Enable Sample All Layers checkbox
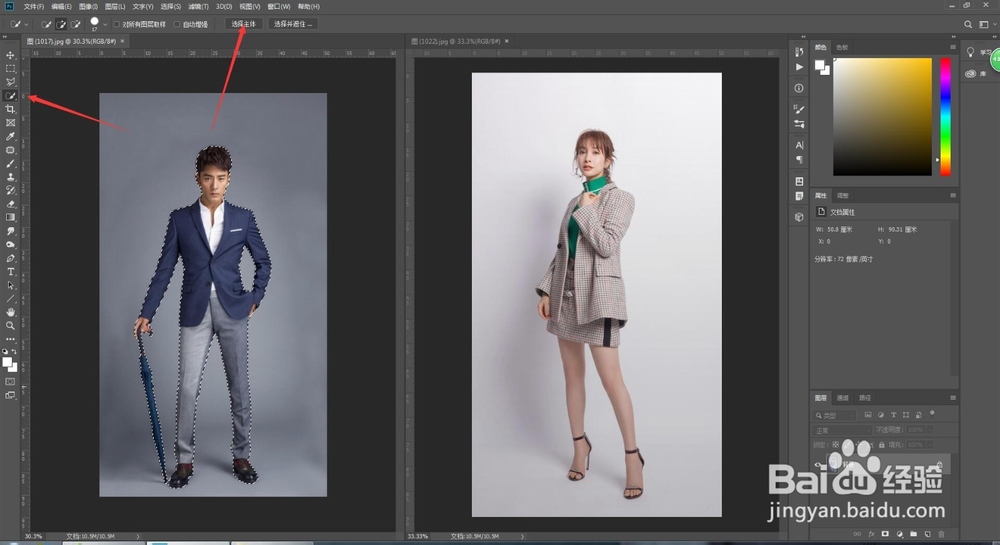This screenshot has width=1000, height=545. pos(117,24)
